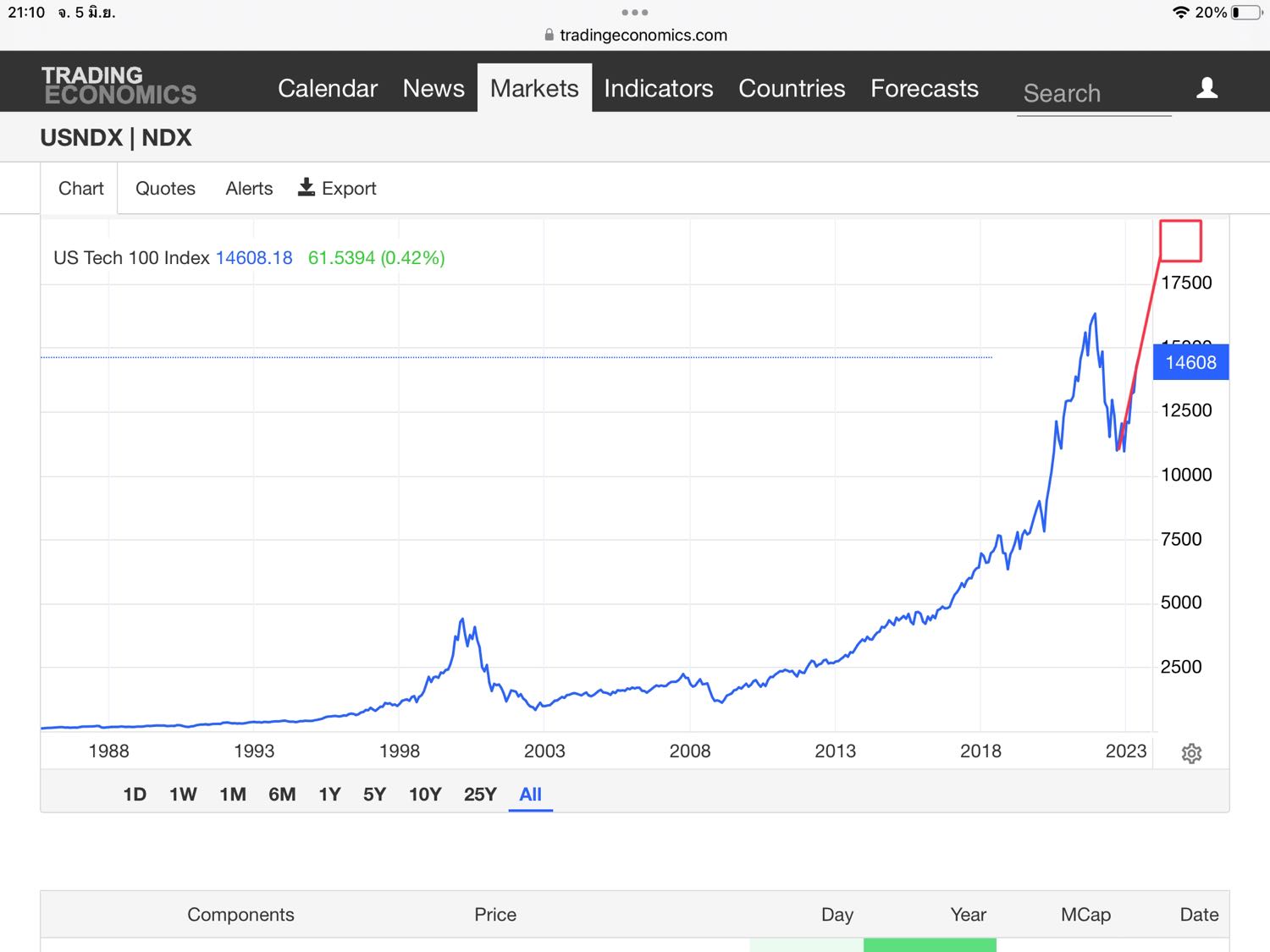The width and height of the screenshot is (1270, 952).
Task: Open the Countries menu
Action: pos(792,88)
